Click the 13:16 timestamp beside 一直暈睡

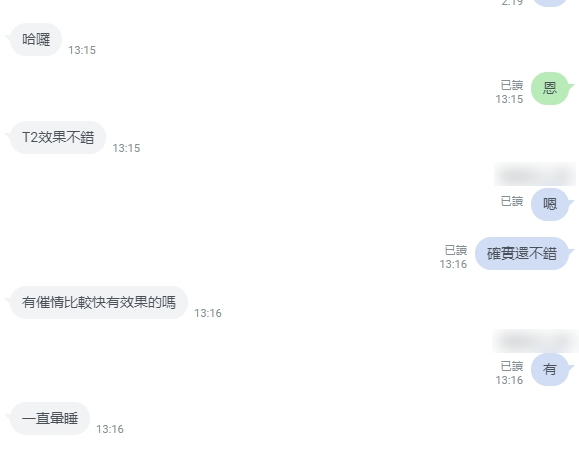point(110,429)
